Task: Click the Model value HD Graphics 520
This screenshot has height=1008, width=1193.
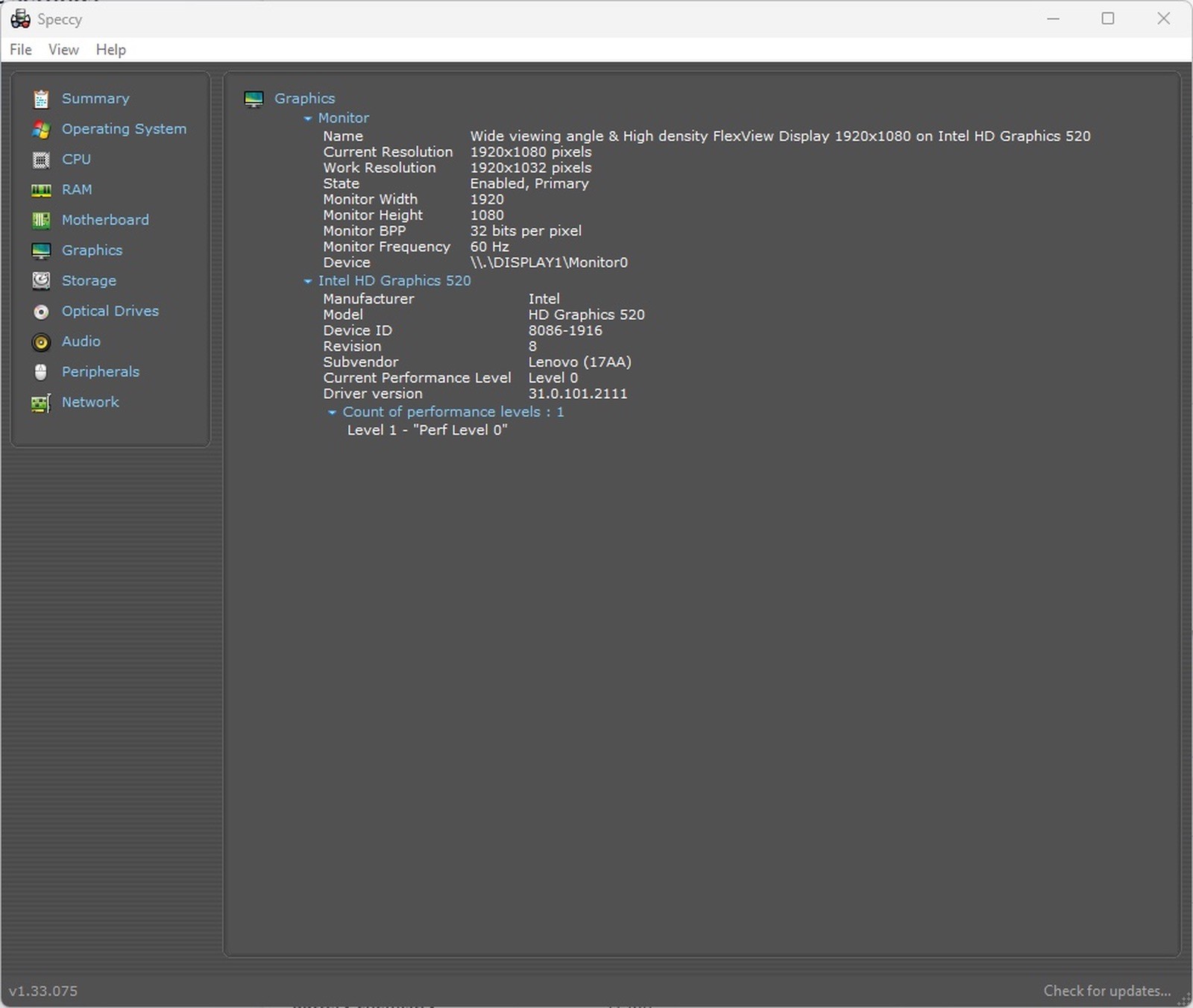Action: pyautogui.click(x=586, y=315)
